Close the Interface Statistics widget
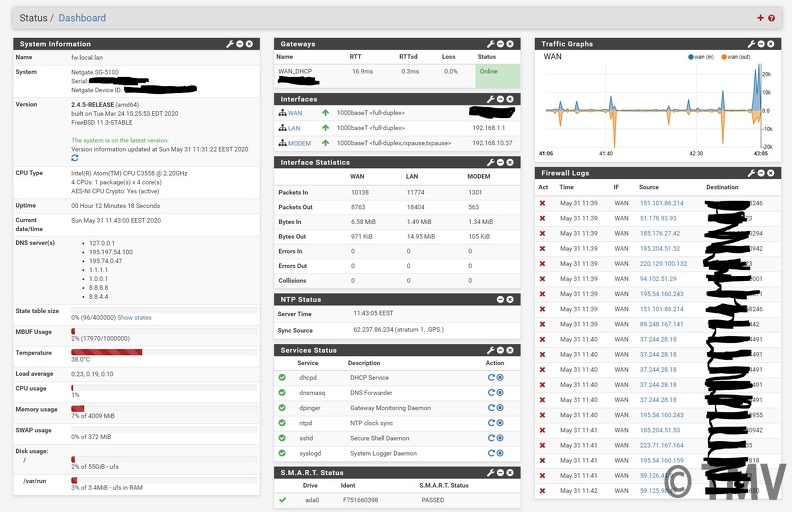 click(x=510, y=162)
